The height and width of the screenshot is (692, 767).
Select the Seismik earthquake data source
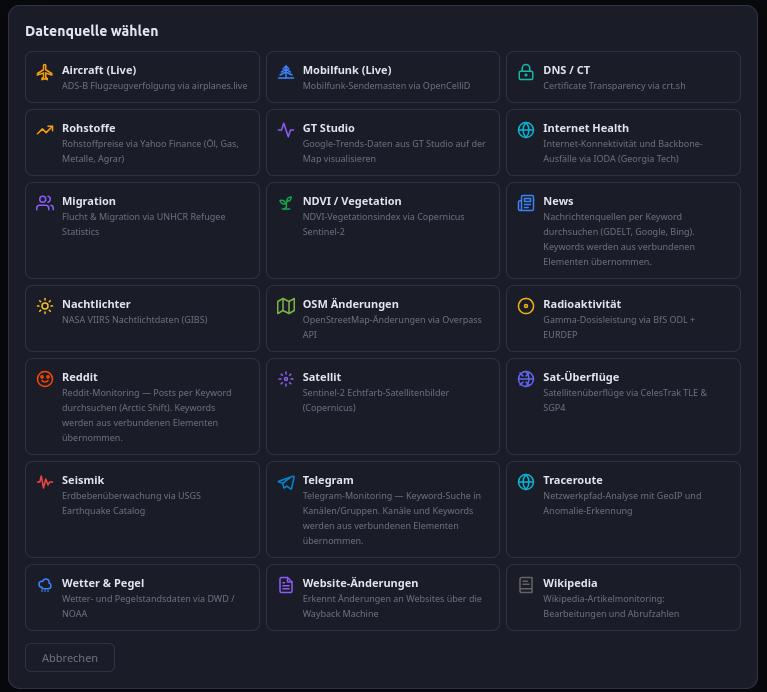[x=142, y=510]
